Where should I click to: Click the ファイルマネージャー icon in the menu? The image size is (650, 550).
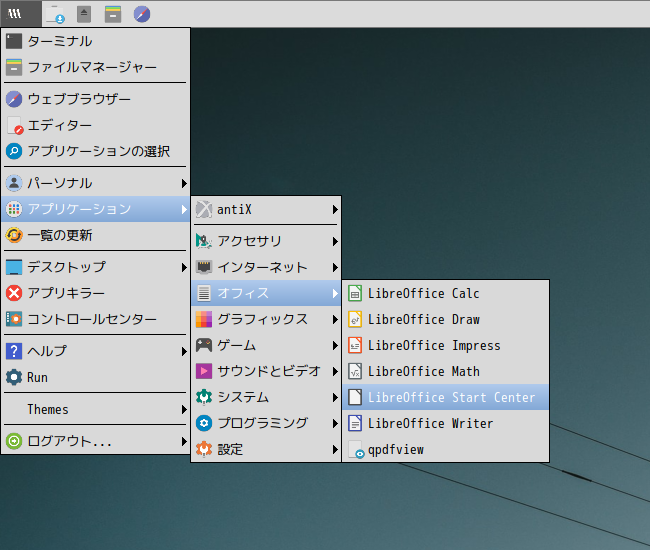click(14, 67)
